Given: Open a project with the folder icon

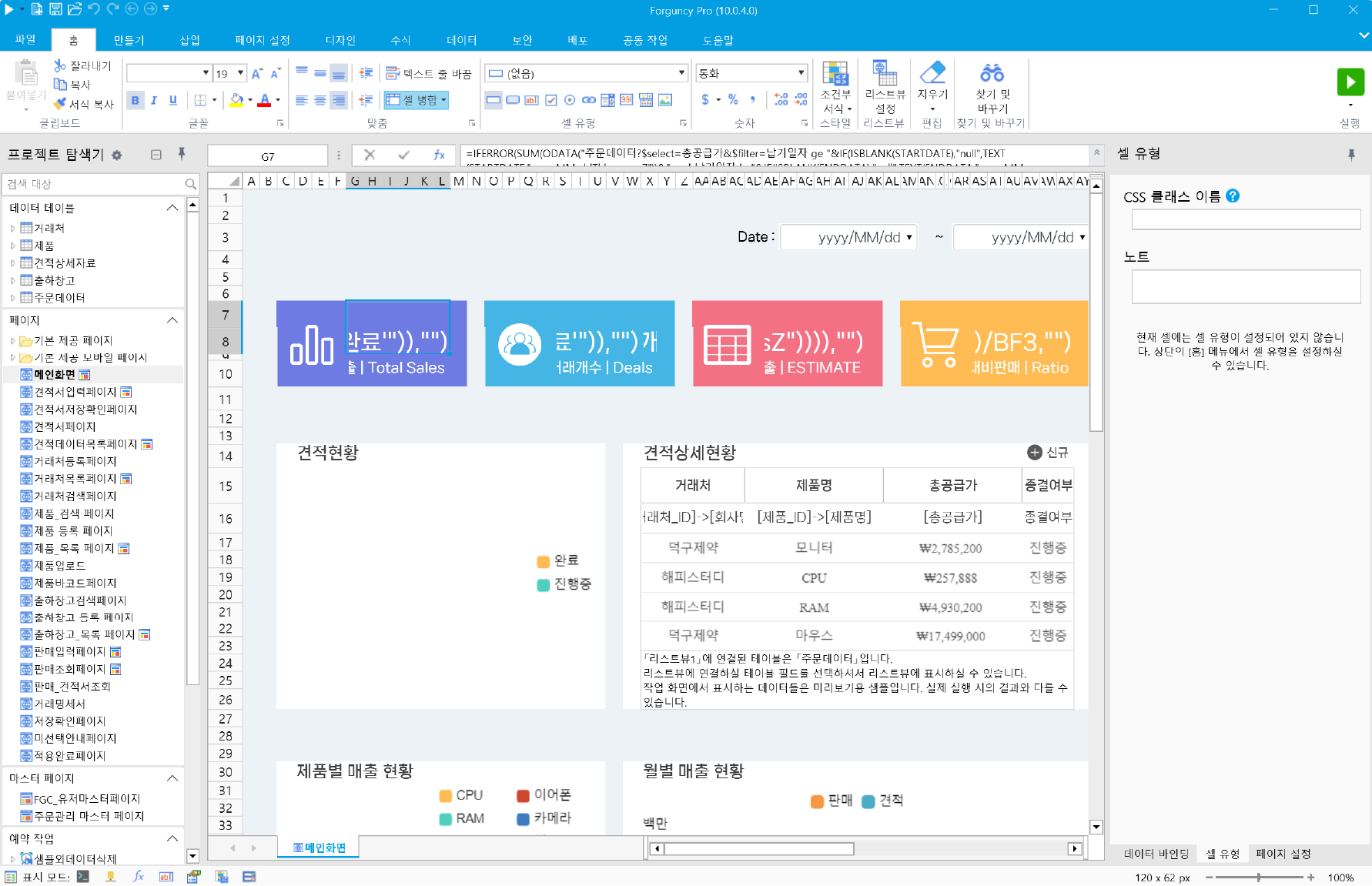Looking at the screenshot, I should coord(74,9).
